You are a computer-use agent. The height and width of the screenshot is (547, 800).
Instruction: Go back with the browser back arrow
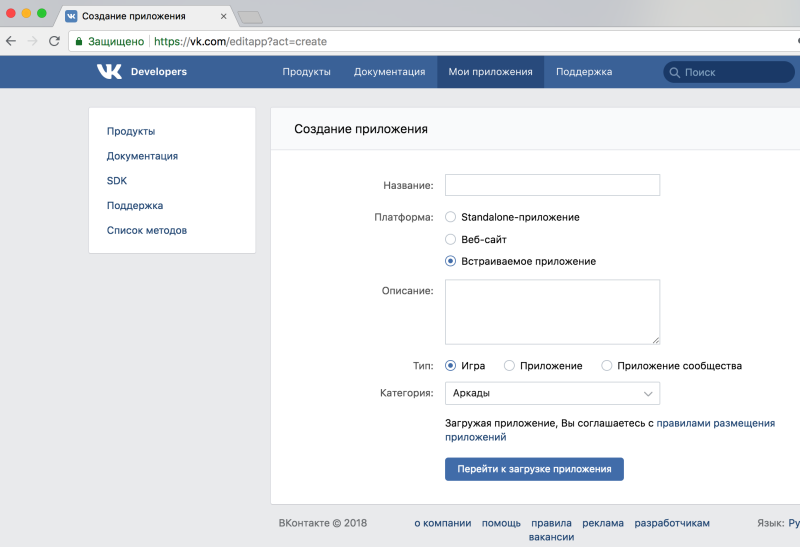(11, 41)
